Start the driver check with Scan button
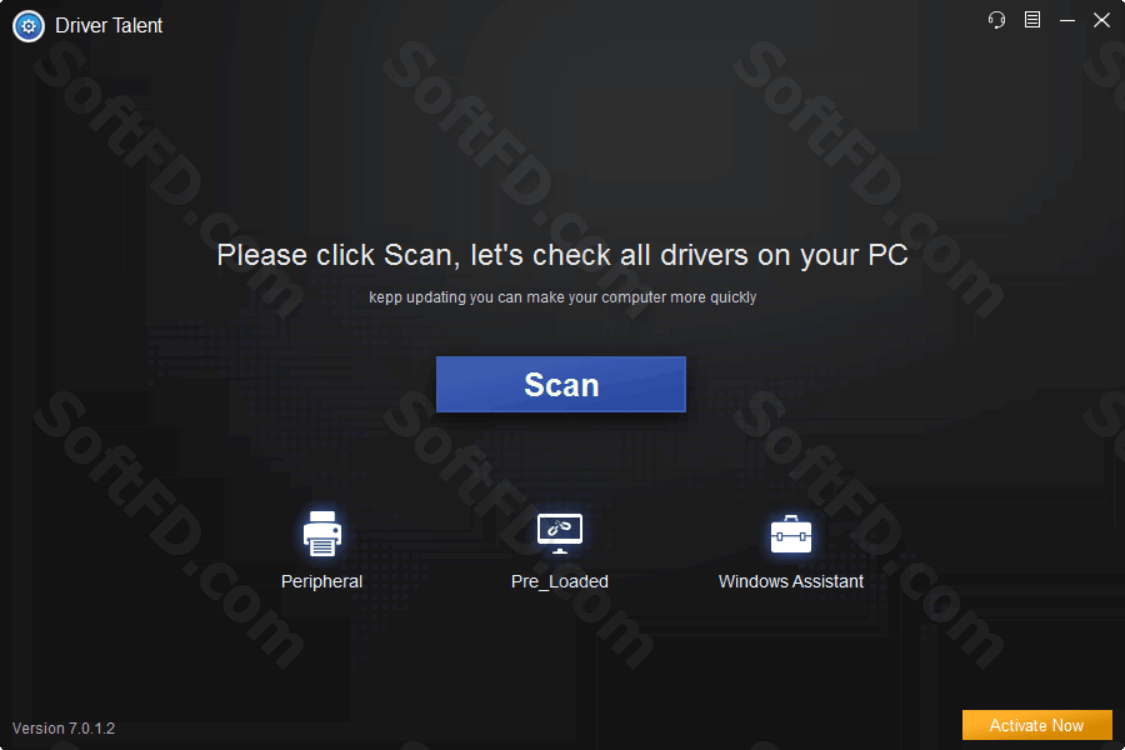 point(561,385)
